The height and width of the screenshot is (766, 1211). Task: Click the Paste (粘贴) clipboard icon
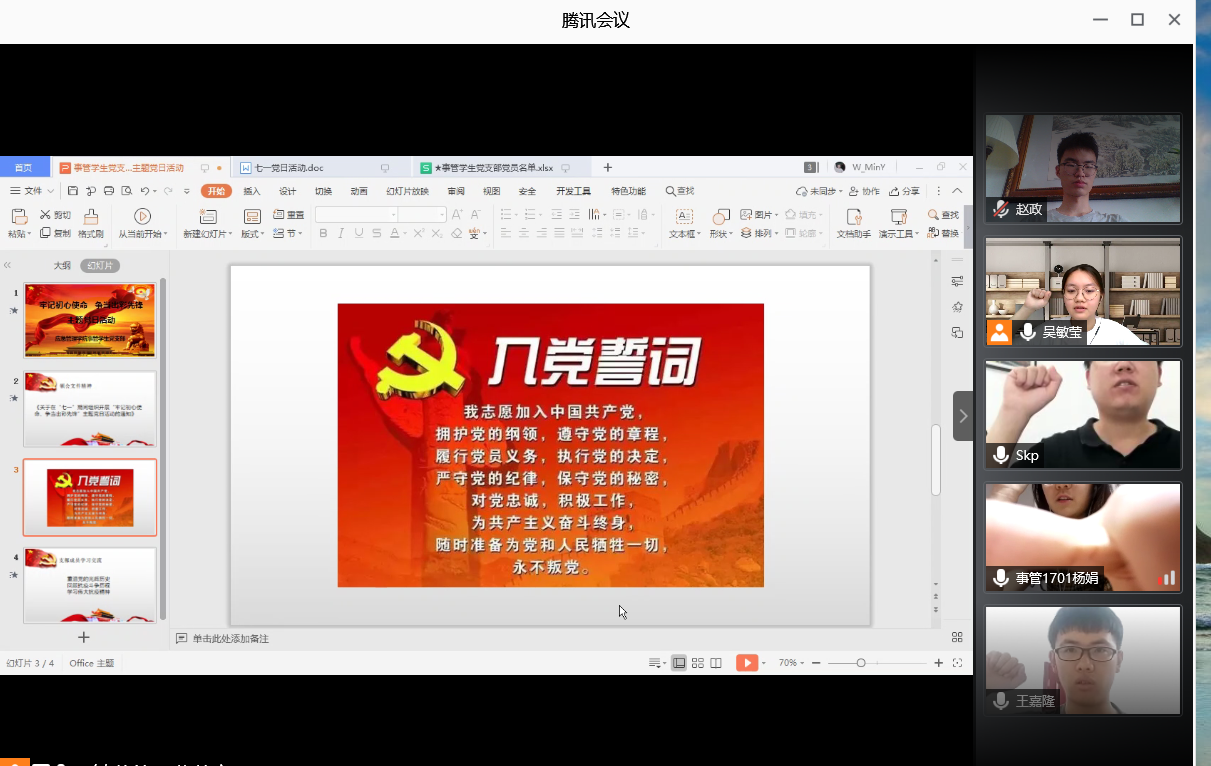coord(18,216)
